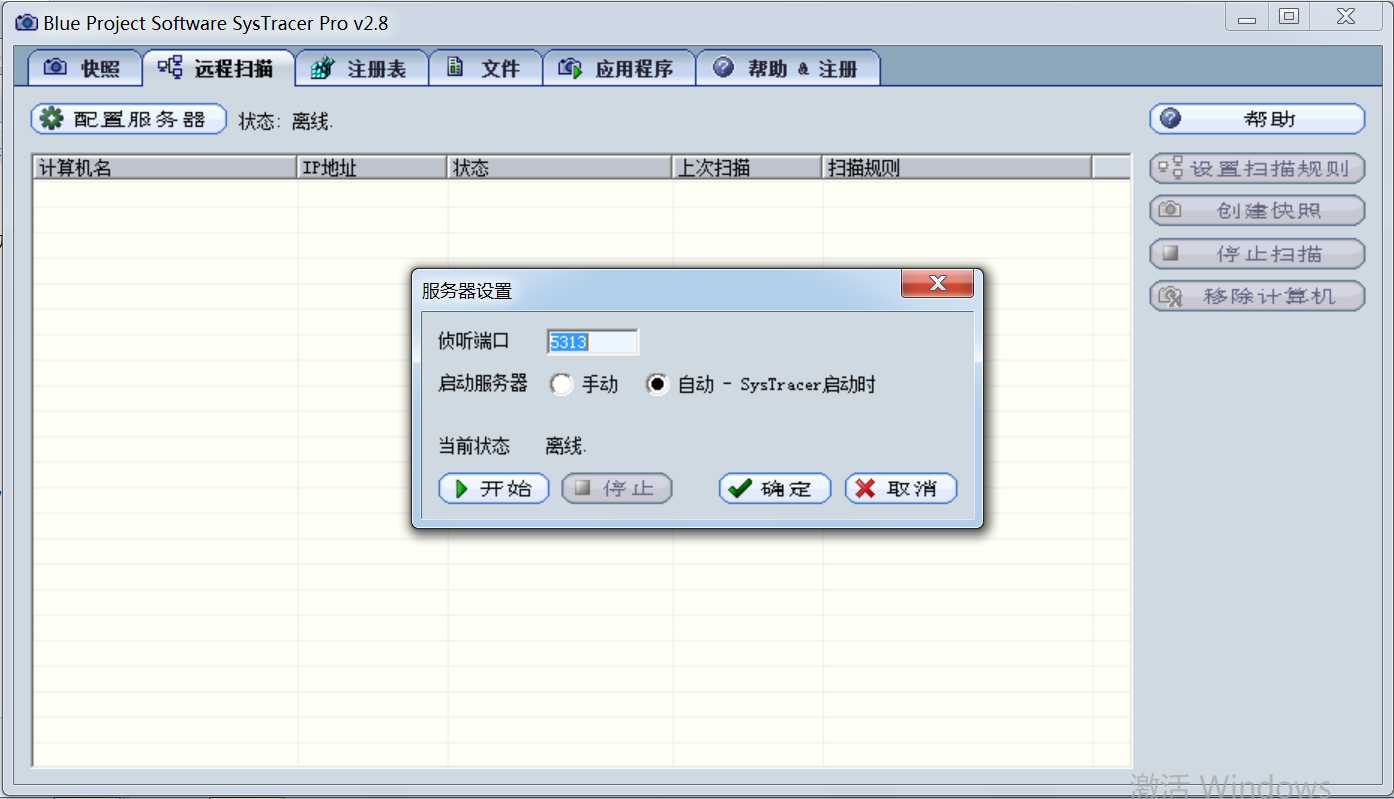Close the 服务器设置 dialog with red X
This screenshot has height=799, width=1394.
point(937,284)
